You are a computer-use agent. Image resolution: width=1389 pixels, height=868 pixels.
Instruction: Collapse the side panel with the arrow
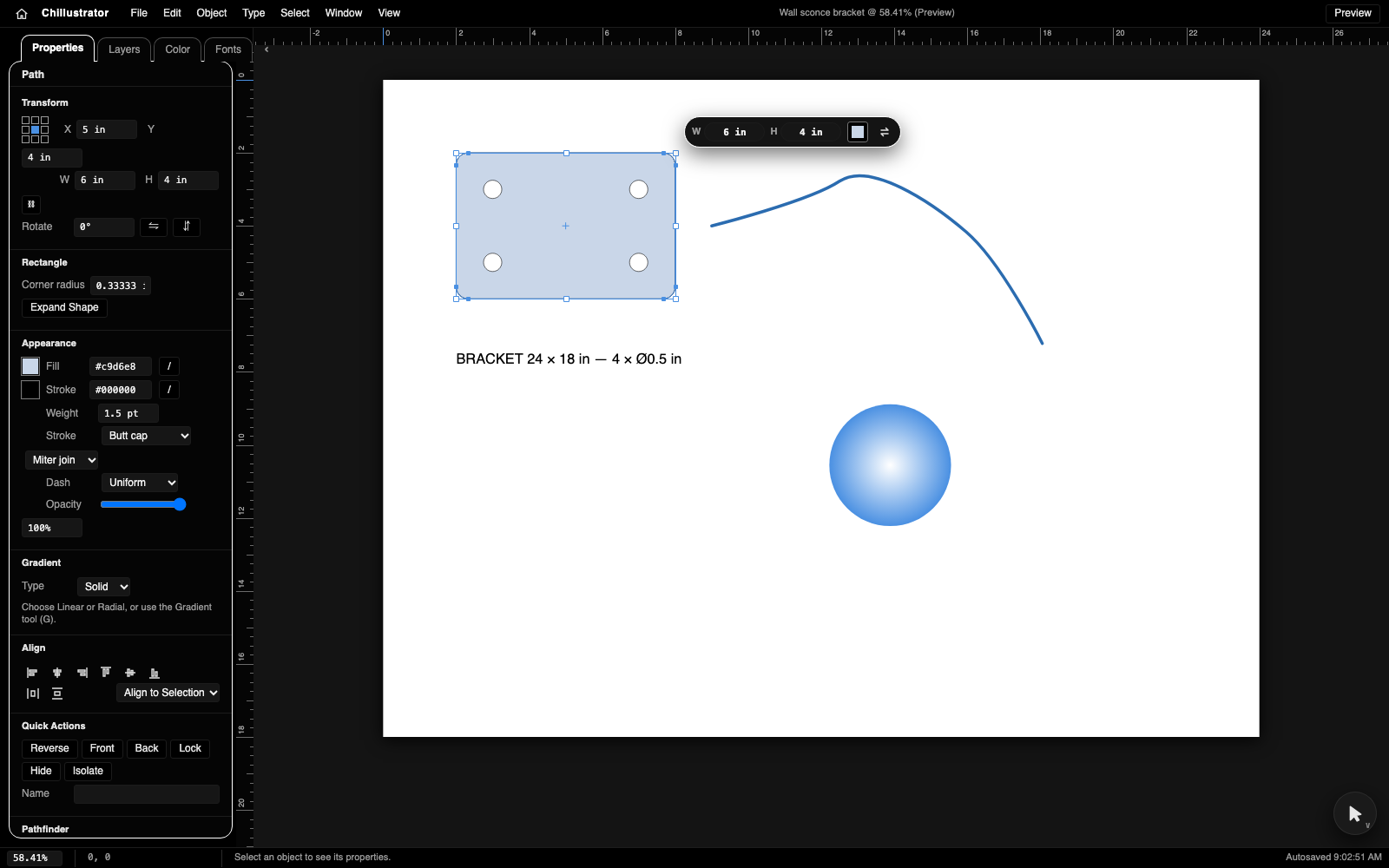tap(267, 49)
